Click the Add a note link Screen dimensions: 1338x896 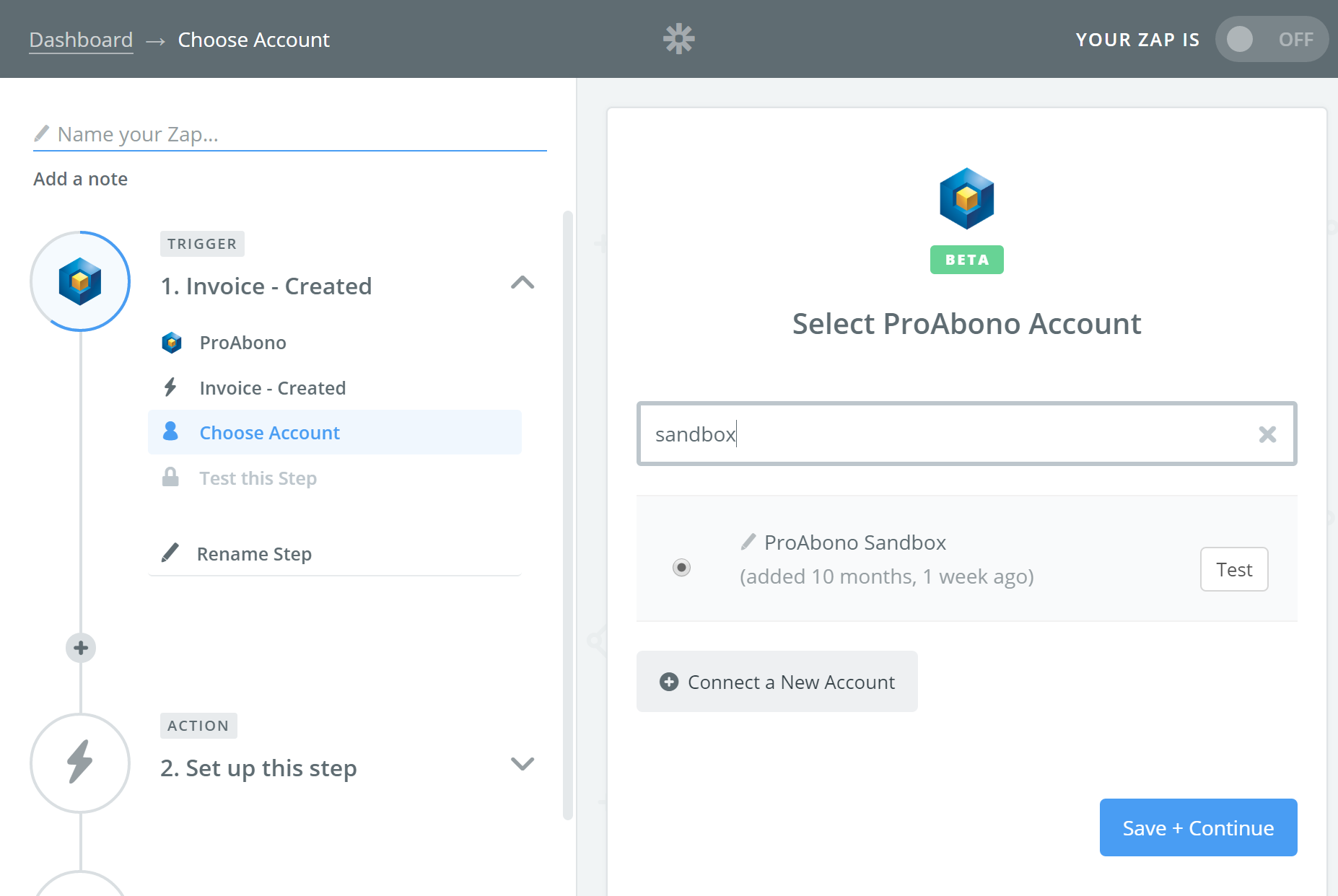(81, 179)
